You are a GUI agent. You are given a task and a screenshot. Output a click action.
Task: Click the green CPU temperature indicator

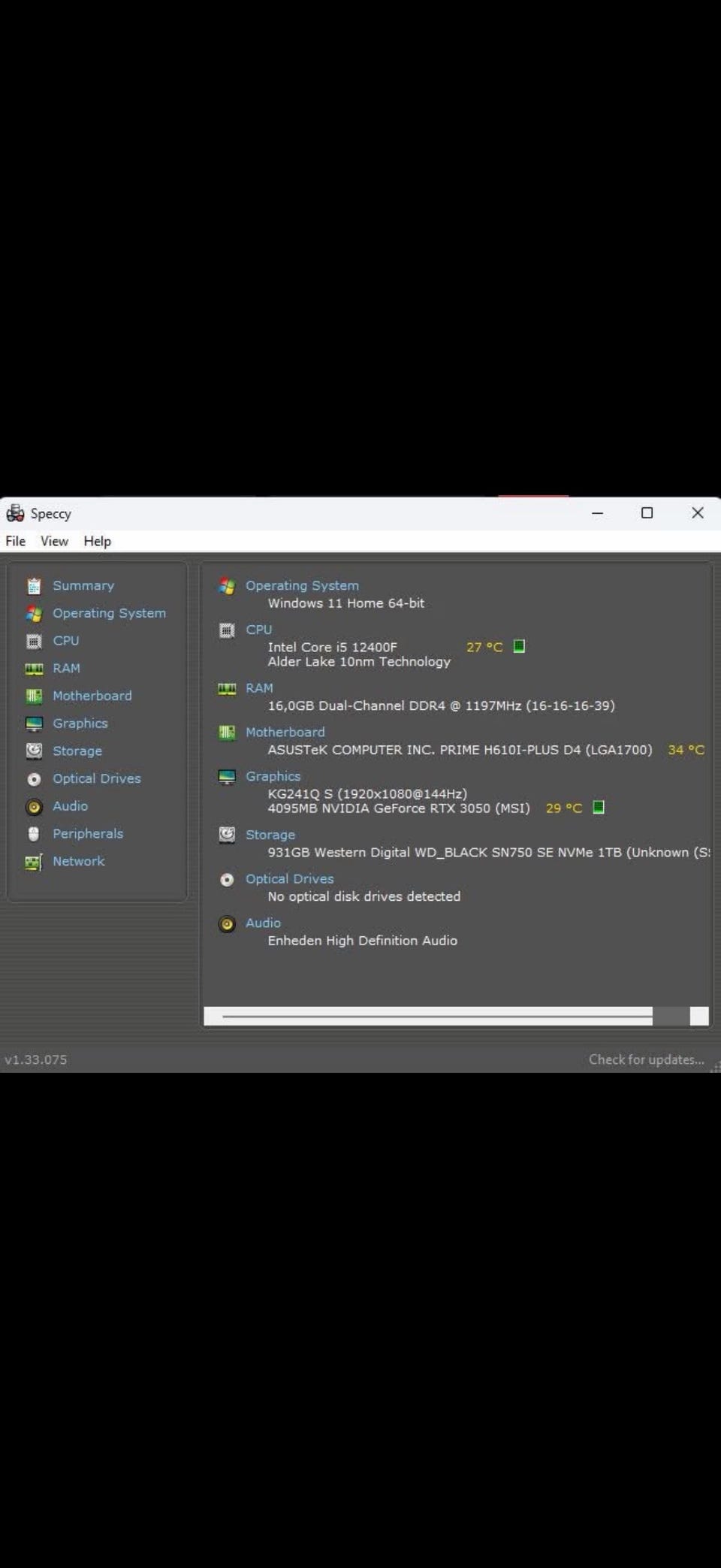click(519, 646)
